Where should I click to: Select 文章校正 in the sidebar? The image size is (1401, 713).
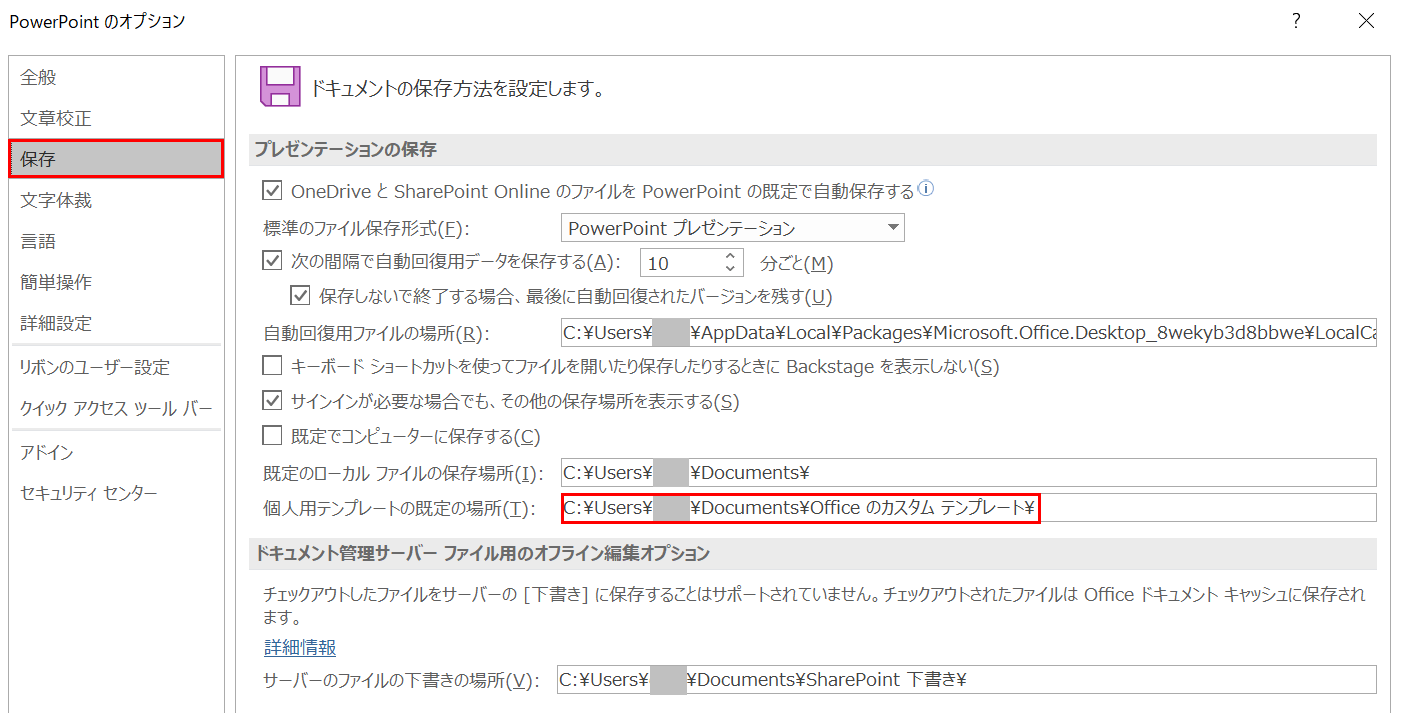tap(117, 118)
